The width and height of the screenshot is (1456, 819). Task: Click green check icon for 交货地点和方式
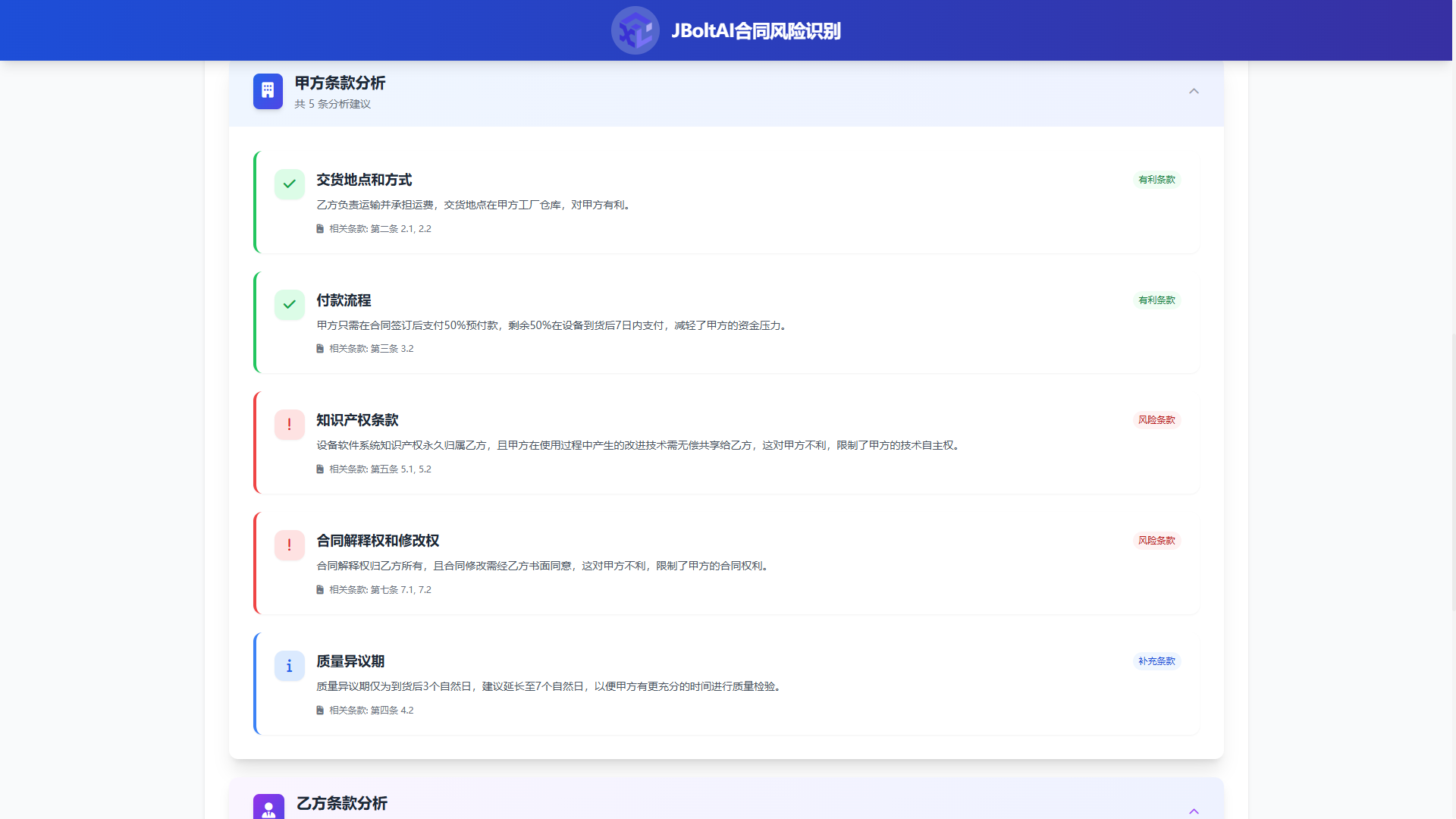click(x=290, y=184)
